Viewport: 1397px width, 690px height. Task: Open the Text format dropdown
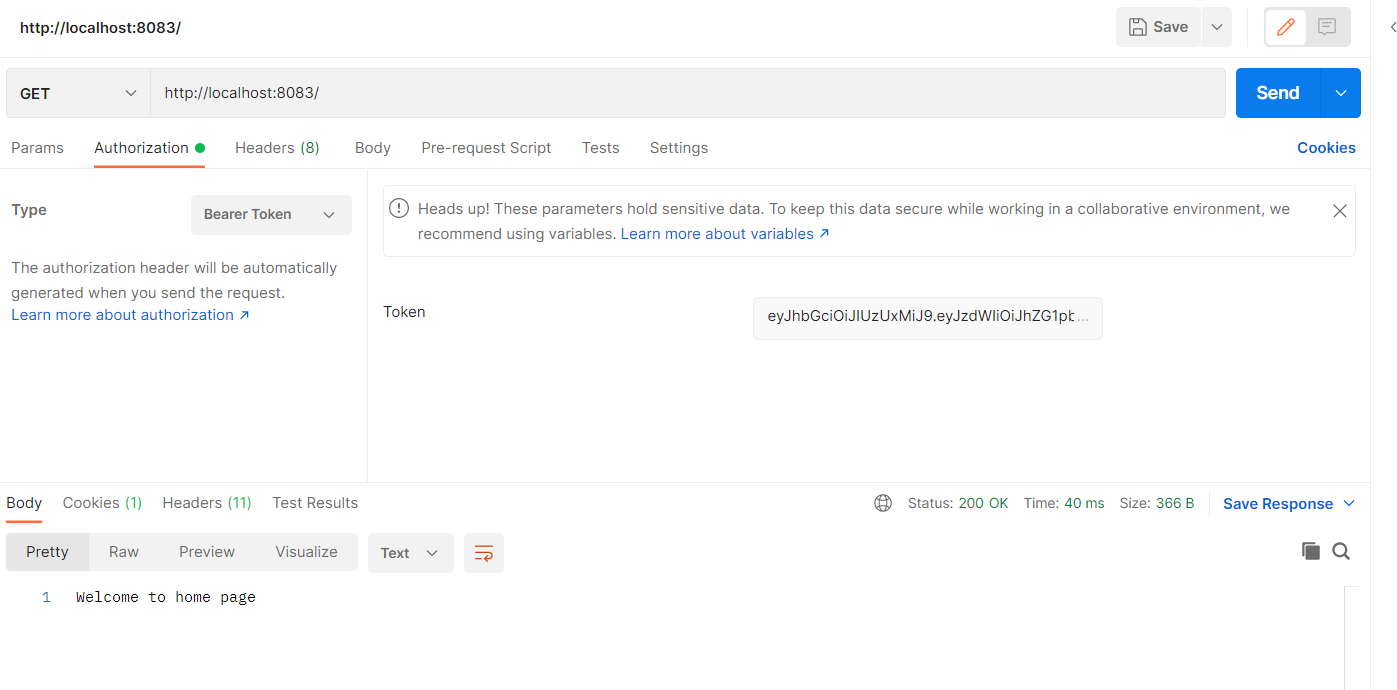pyautogui.click(x=411, y=553)
